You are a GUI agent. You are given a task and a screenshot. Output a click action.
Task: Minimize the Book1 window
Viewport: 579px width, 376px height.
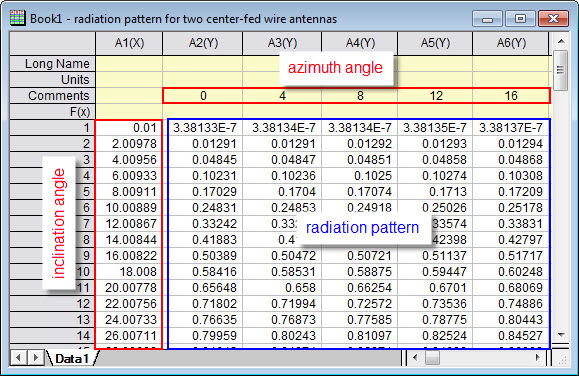point(487,18)
